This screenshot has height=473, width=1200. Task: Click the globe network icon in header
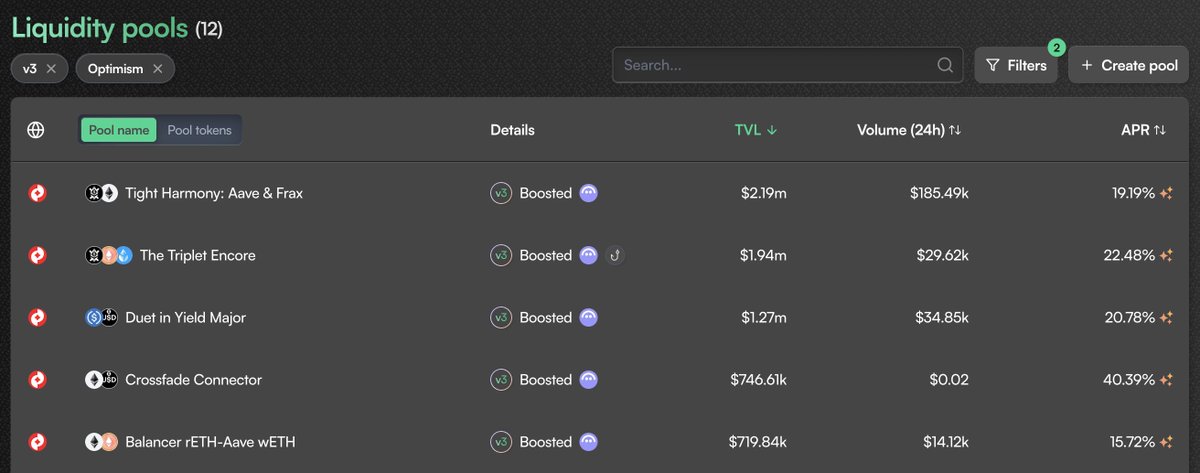(x=36, y=130)
